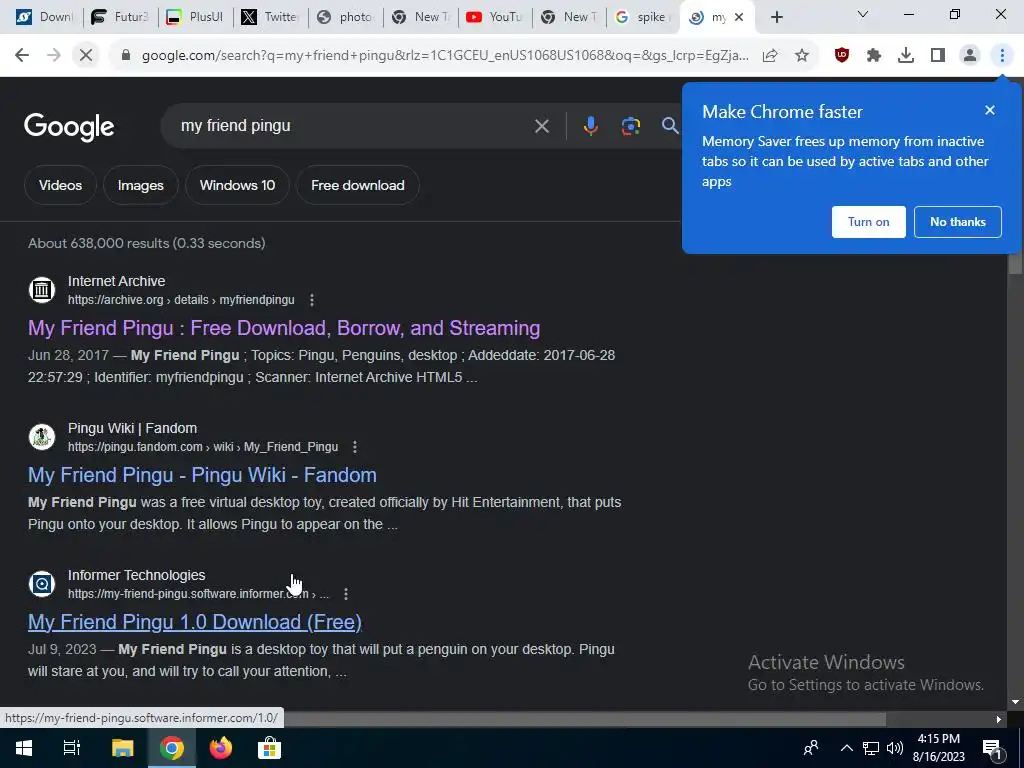Screen dimensions: 1024x768
Task: Switch to the Futur3 tab
Action: coord(120,17)
